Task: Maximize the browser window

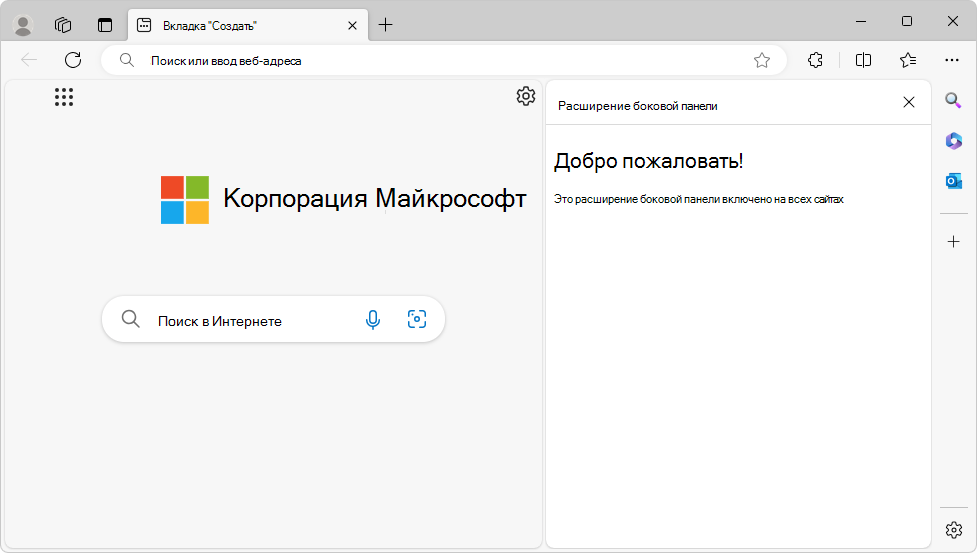Action: click(x=907, y=21)
